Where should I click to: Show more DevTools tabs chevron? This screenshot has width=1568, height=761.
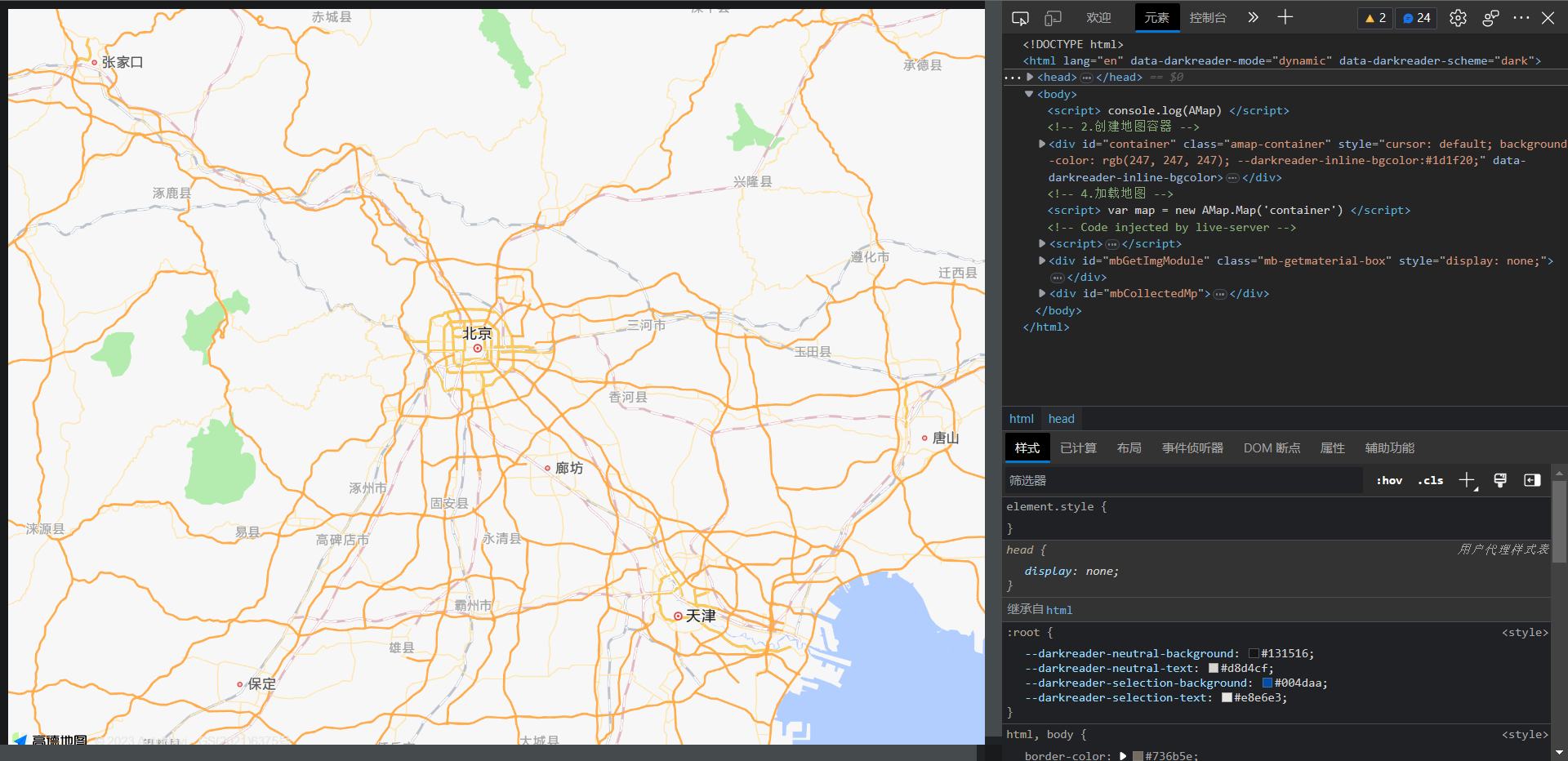pyautogui.click(x=1253, y=17)
